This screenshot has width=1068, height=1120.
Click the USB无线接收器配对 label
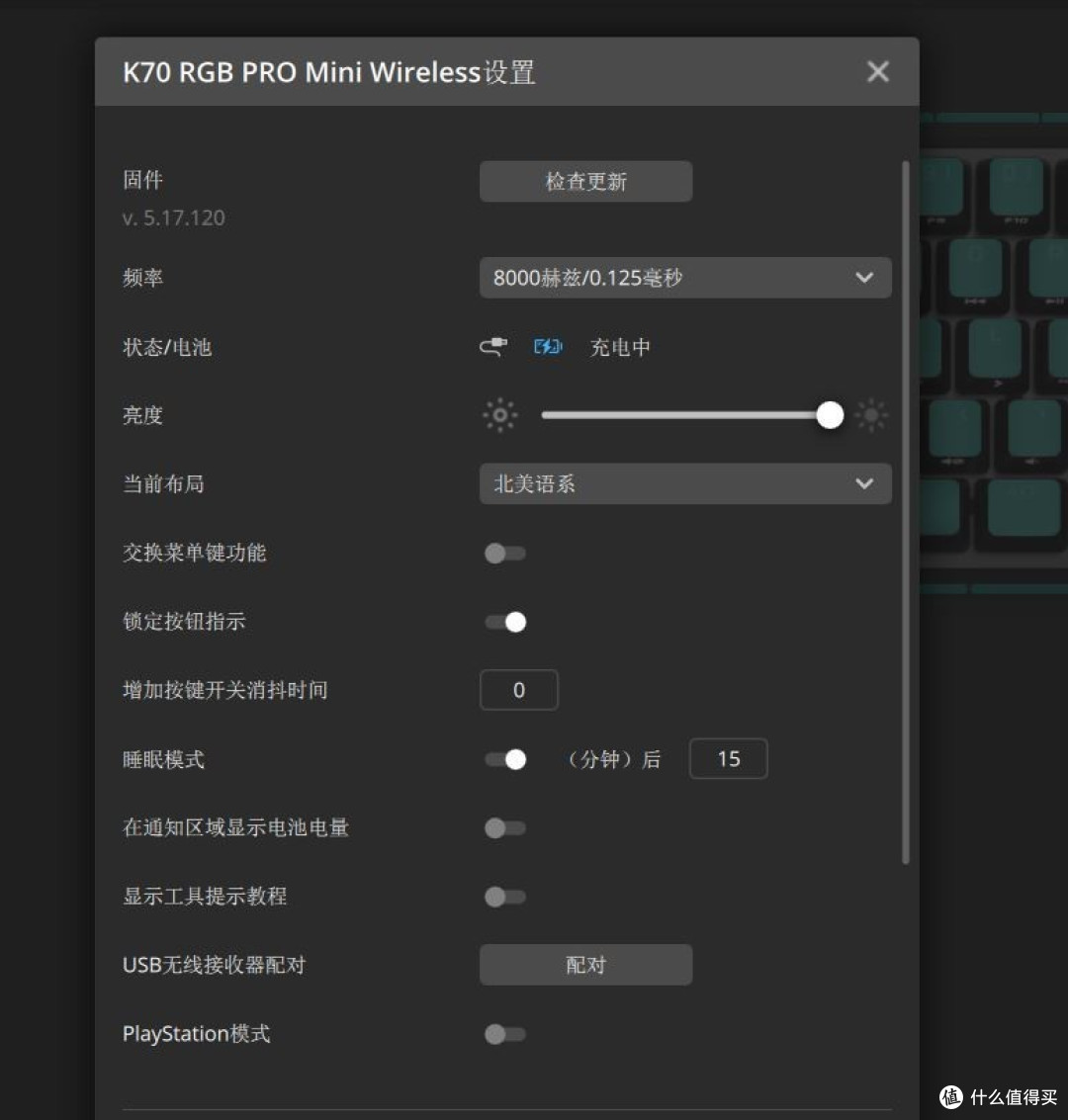point(215,965)
